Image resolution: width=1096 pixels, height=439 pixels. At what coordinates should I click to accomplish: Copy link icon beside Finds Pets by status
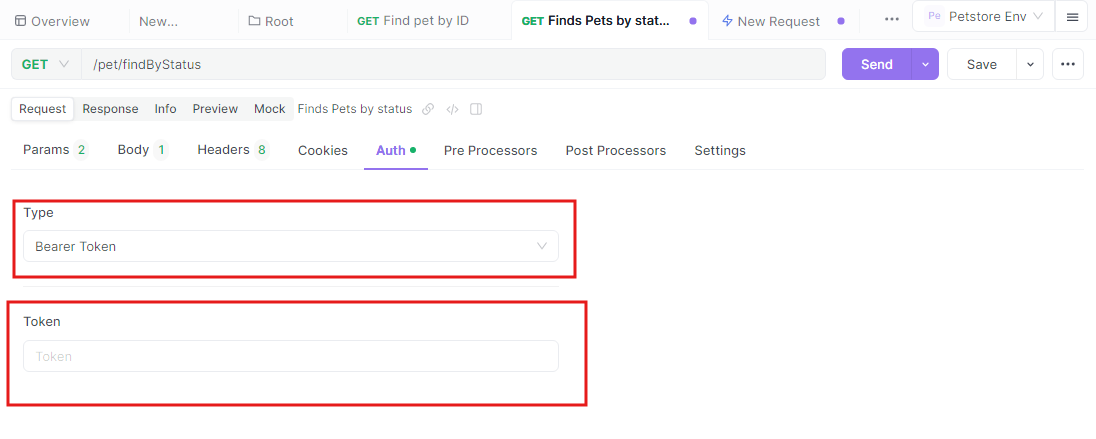[428, 109]
